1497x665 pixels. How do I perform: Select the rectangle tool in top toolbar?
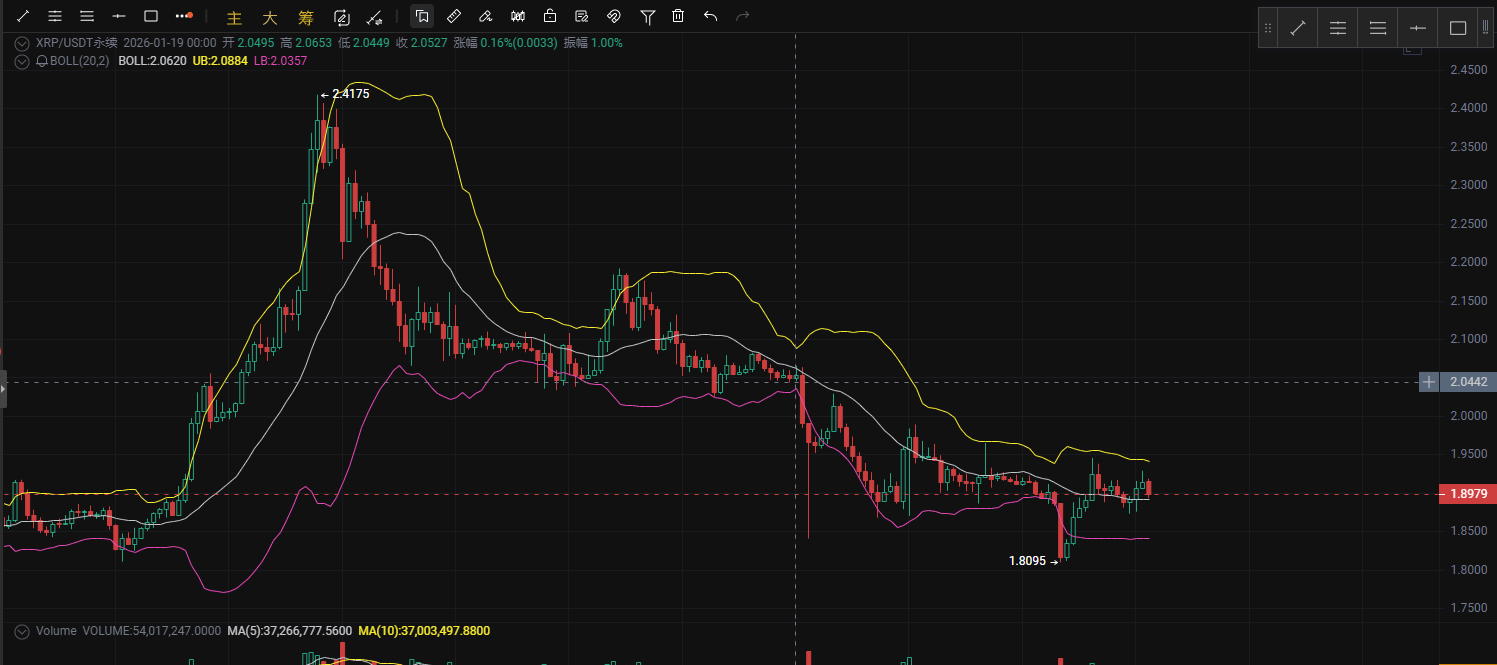click(151, 16)
